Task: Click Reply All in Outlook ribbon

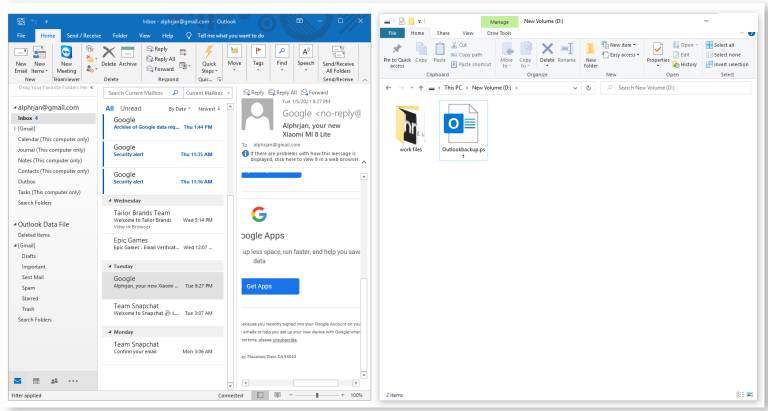Action: coord(161,59)
